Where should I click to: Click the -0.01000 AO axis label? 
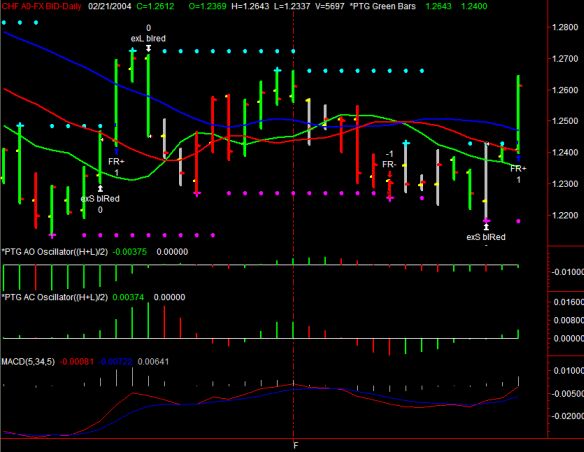click(x=567, y=272)
